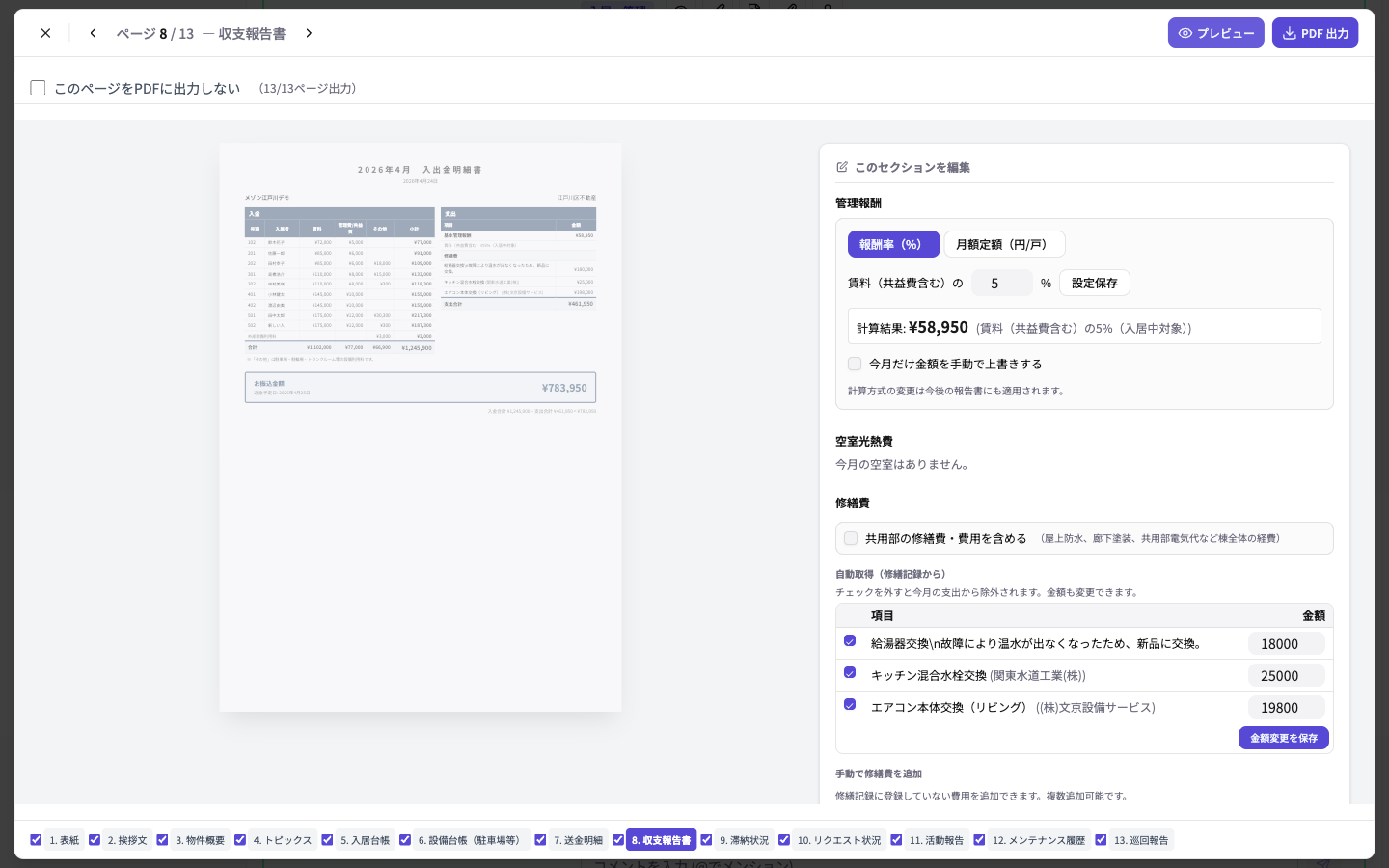The height and width of the screenshot is (868, 1389).
Task: Toggle 共用部の修繕費・費用を含める checkbox
Action: (851, 538)
